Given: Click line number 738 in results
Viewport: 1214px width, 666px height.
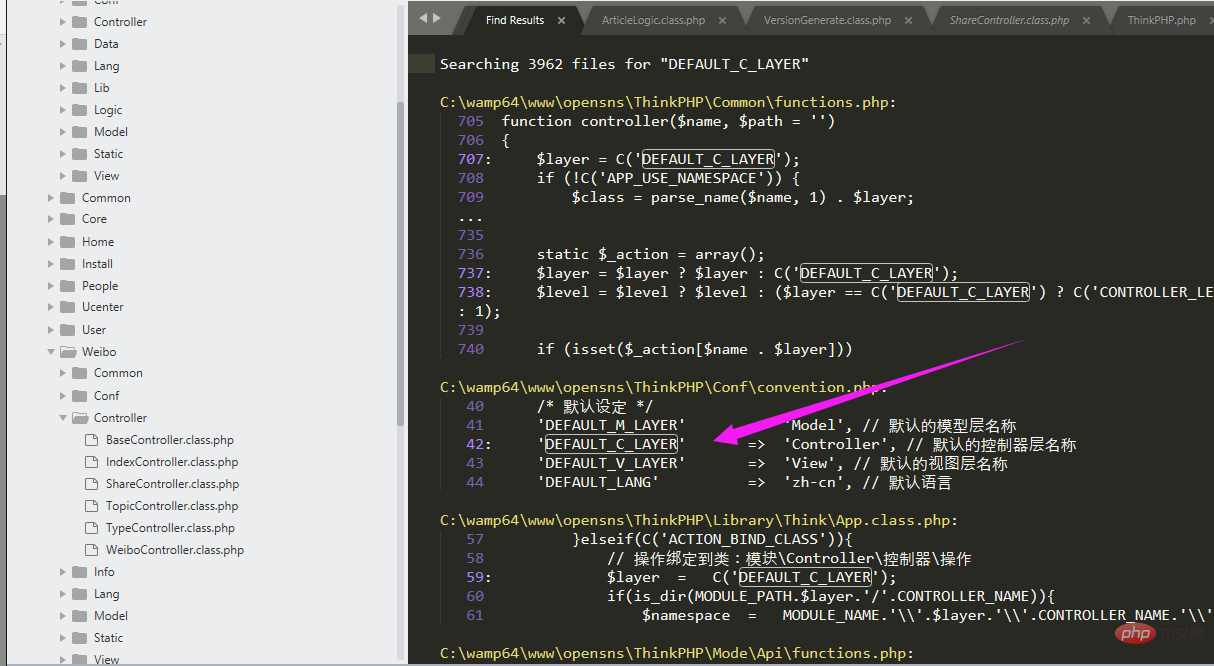Looking at the screenshot, I should tap(473, 292).
